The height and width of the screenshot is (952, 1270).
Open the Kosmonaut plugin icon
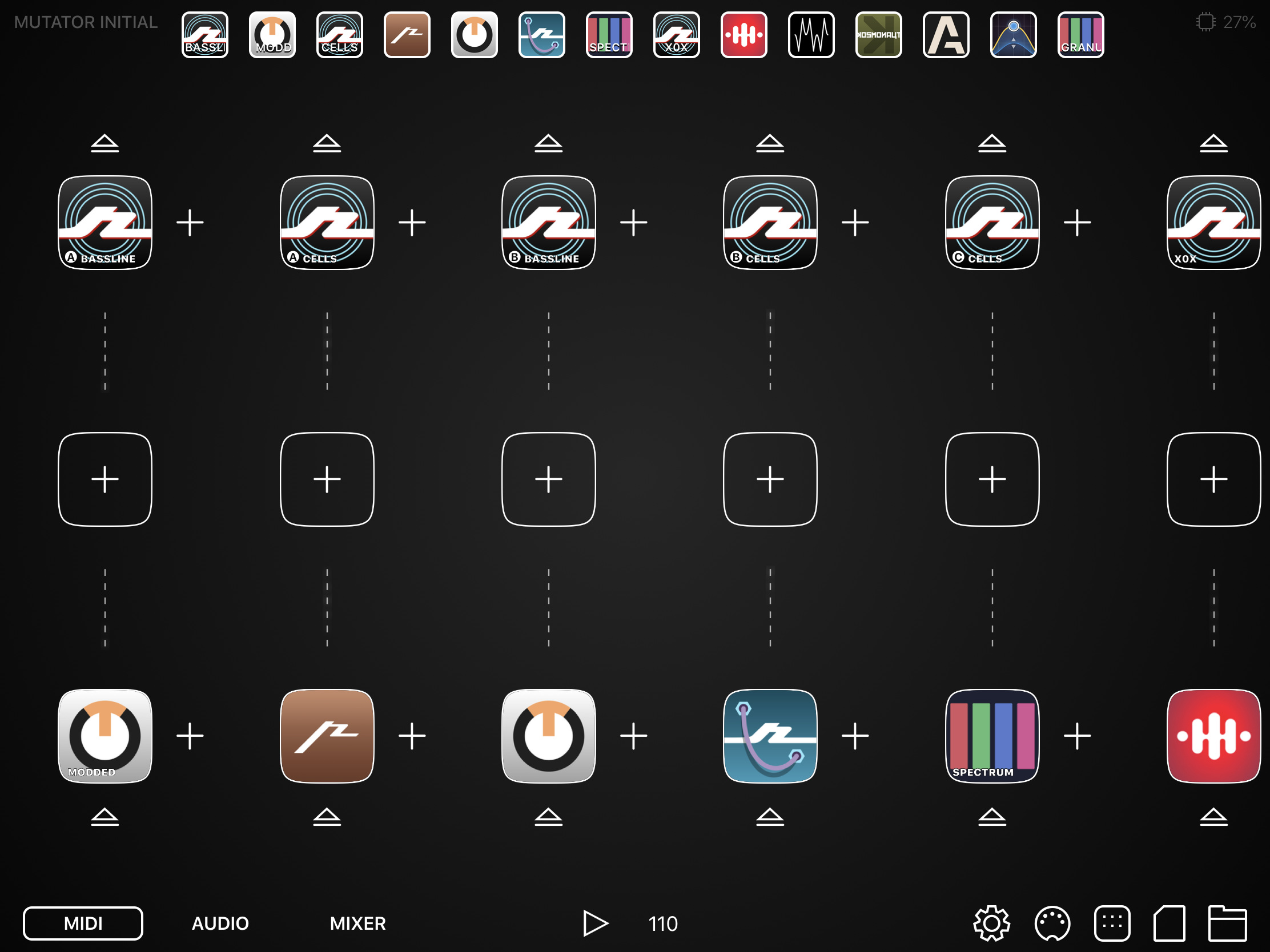[878, 35]
